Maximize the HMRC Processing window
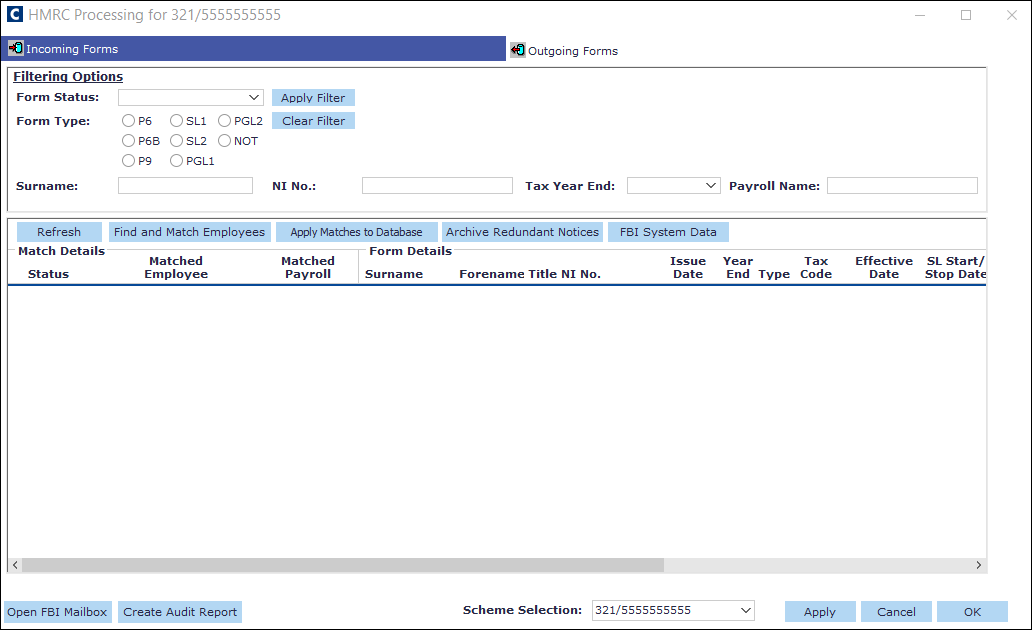The height and width of the screenshot is (630, 1032). coord(966,14)
